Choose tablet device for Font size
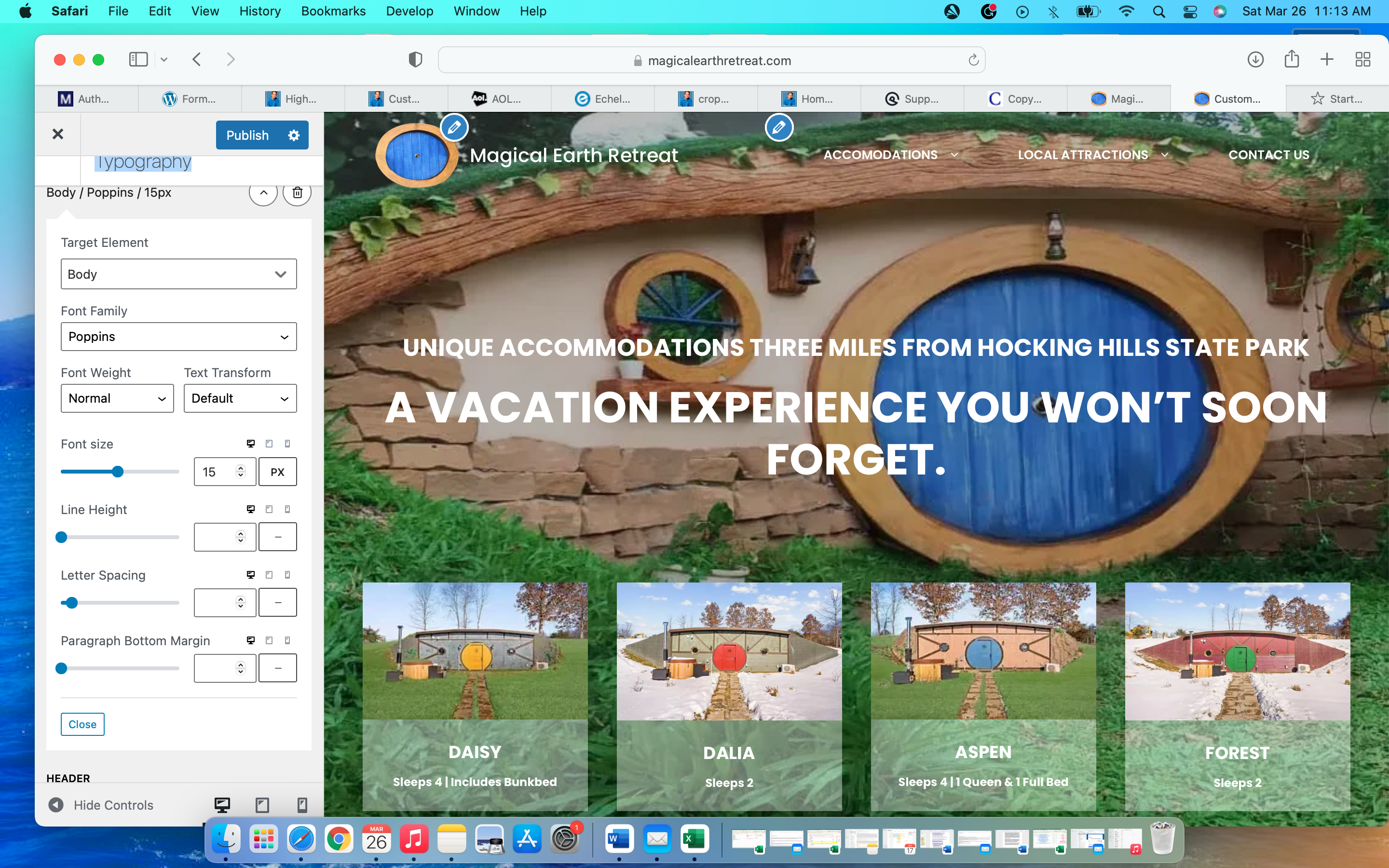 point(269,444)
